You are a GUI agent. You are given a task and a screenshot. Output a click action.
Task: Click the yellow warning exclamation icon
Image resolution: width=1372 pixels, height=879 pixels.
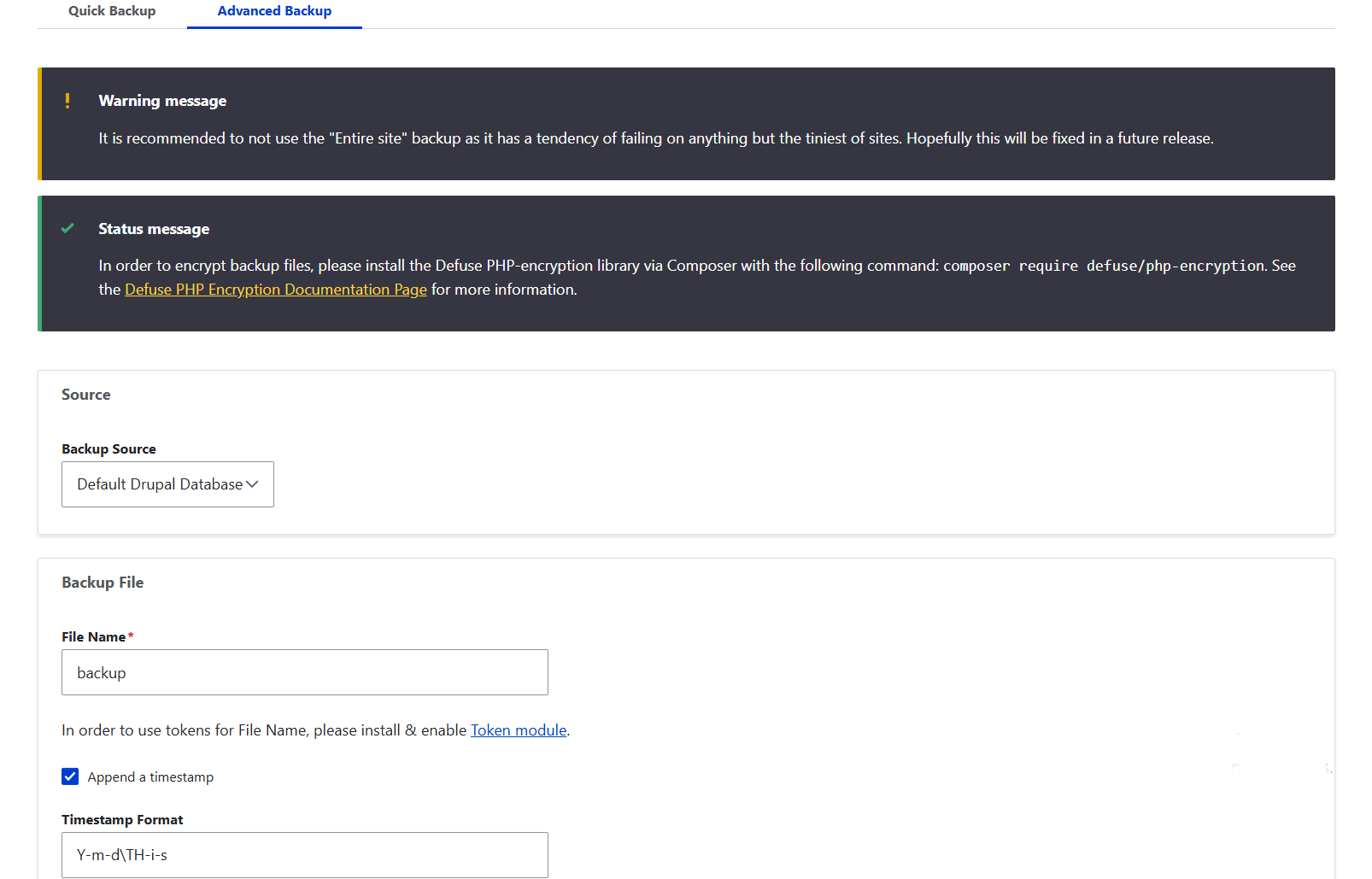point(67,100)
